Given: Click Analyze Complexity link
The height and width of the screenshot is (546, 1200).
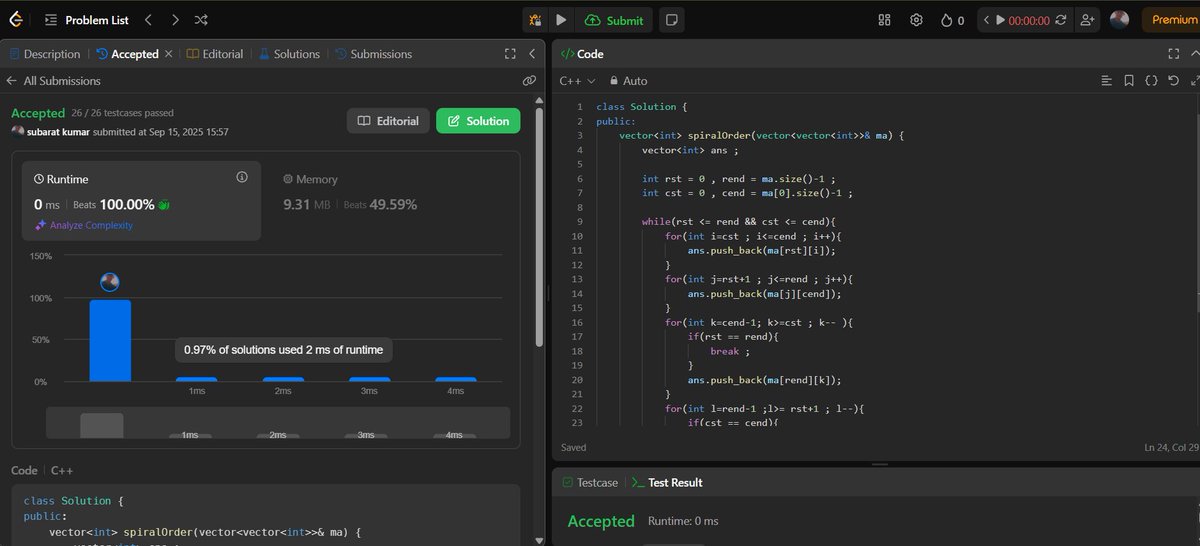Looking at the screenshot, I should (84, 225).
